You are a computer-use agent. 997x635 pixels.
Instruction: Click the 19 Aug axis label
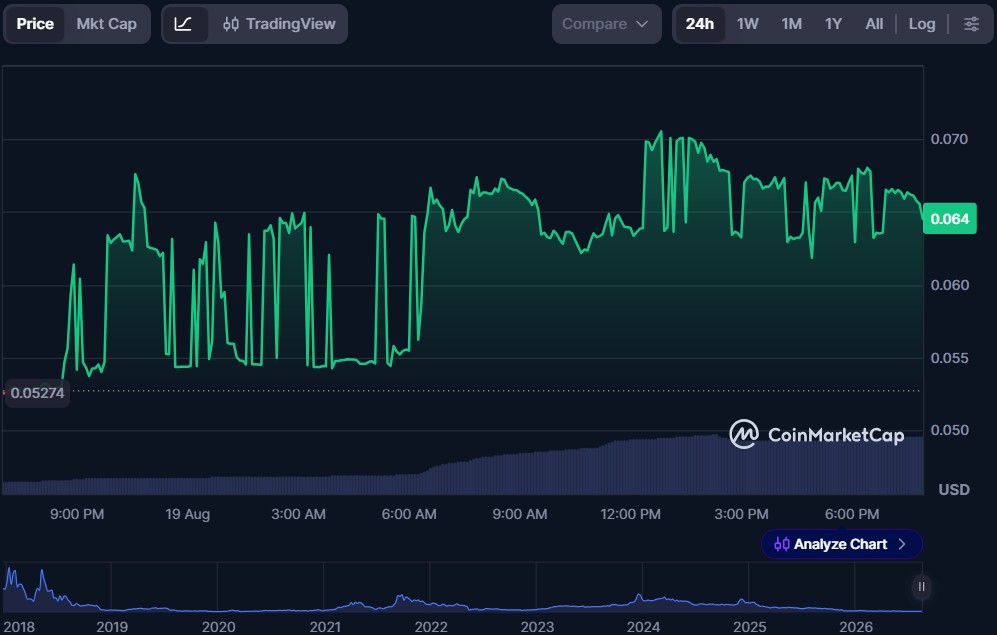(188, 514)
